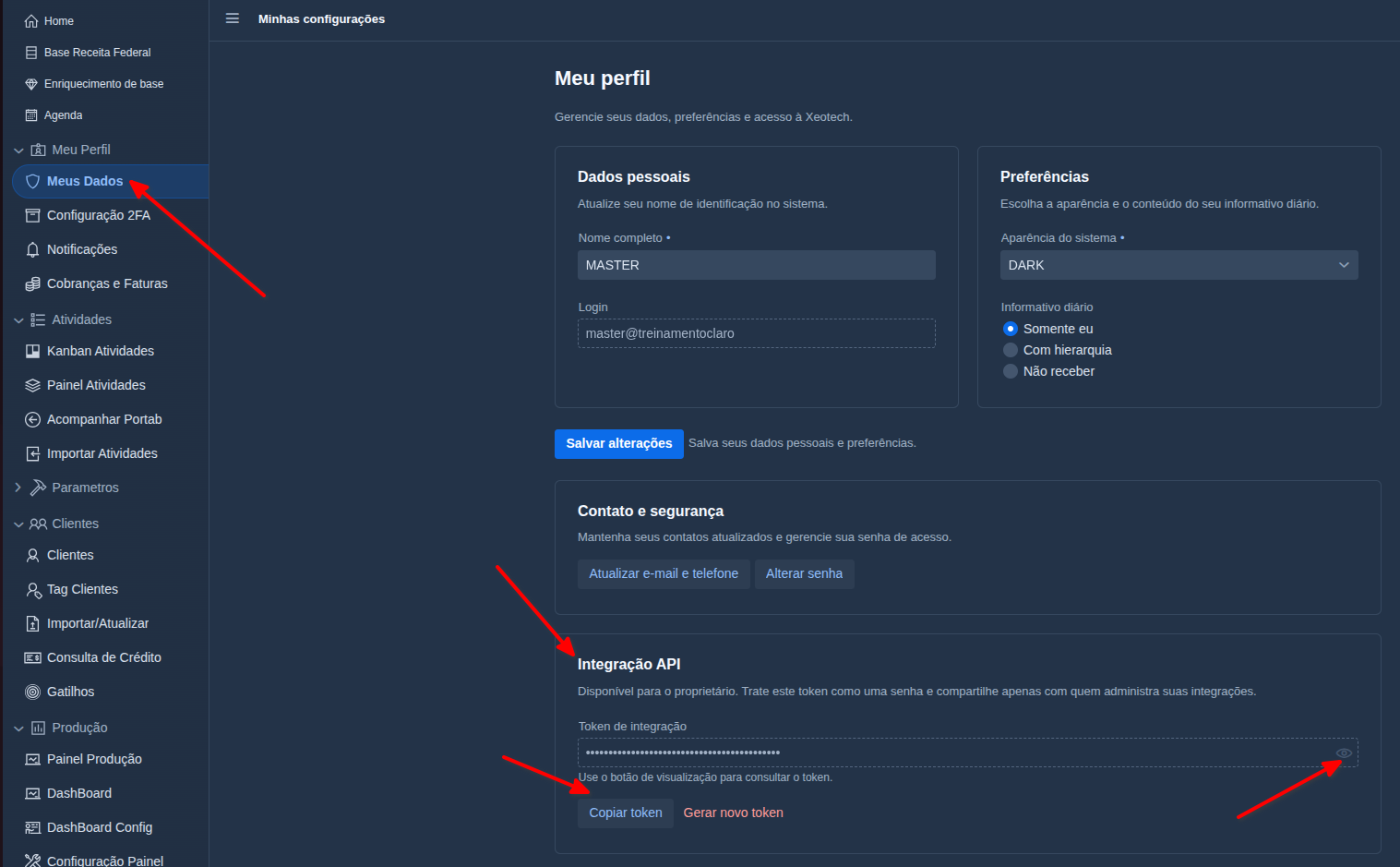Click the Copiar token button

click(626, 813)
